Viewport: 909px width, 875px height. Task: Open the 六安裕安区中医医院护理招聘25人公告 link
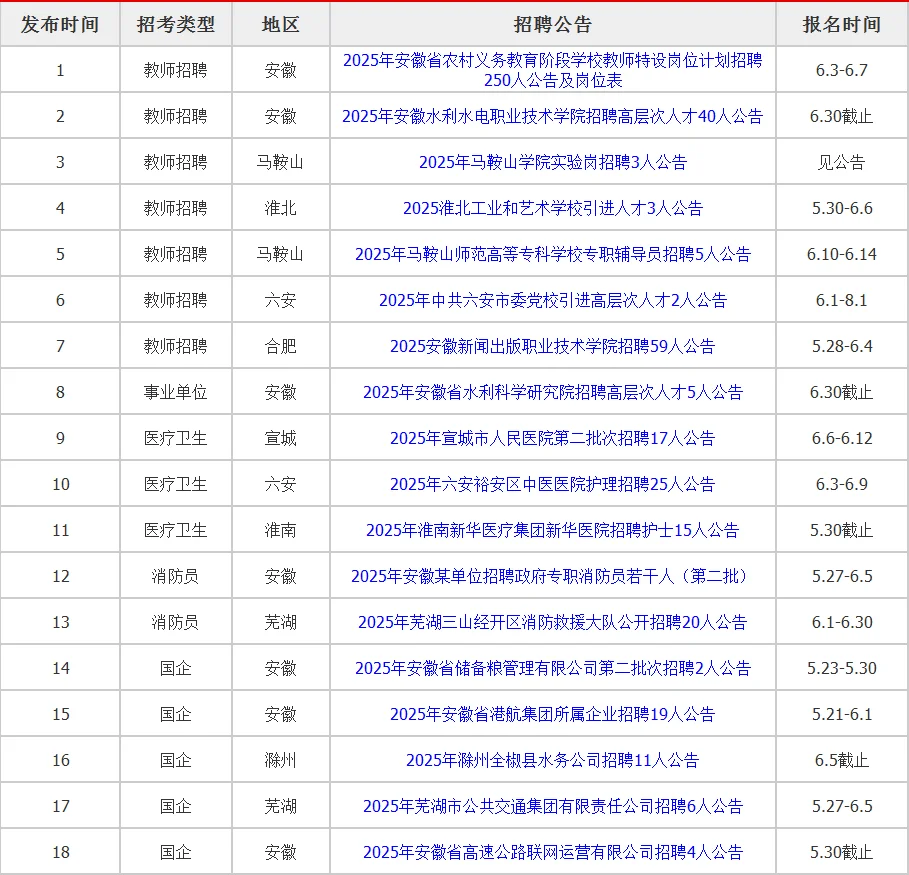(552, 484)
